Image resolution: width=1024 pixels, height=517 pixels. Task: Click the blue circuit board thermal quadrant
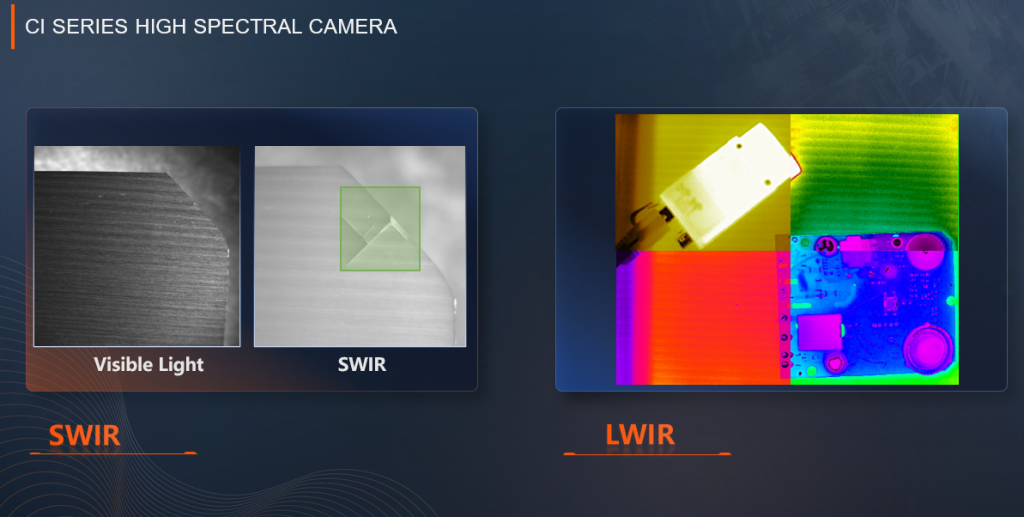coord(873,309)
